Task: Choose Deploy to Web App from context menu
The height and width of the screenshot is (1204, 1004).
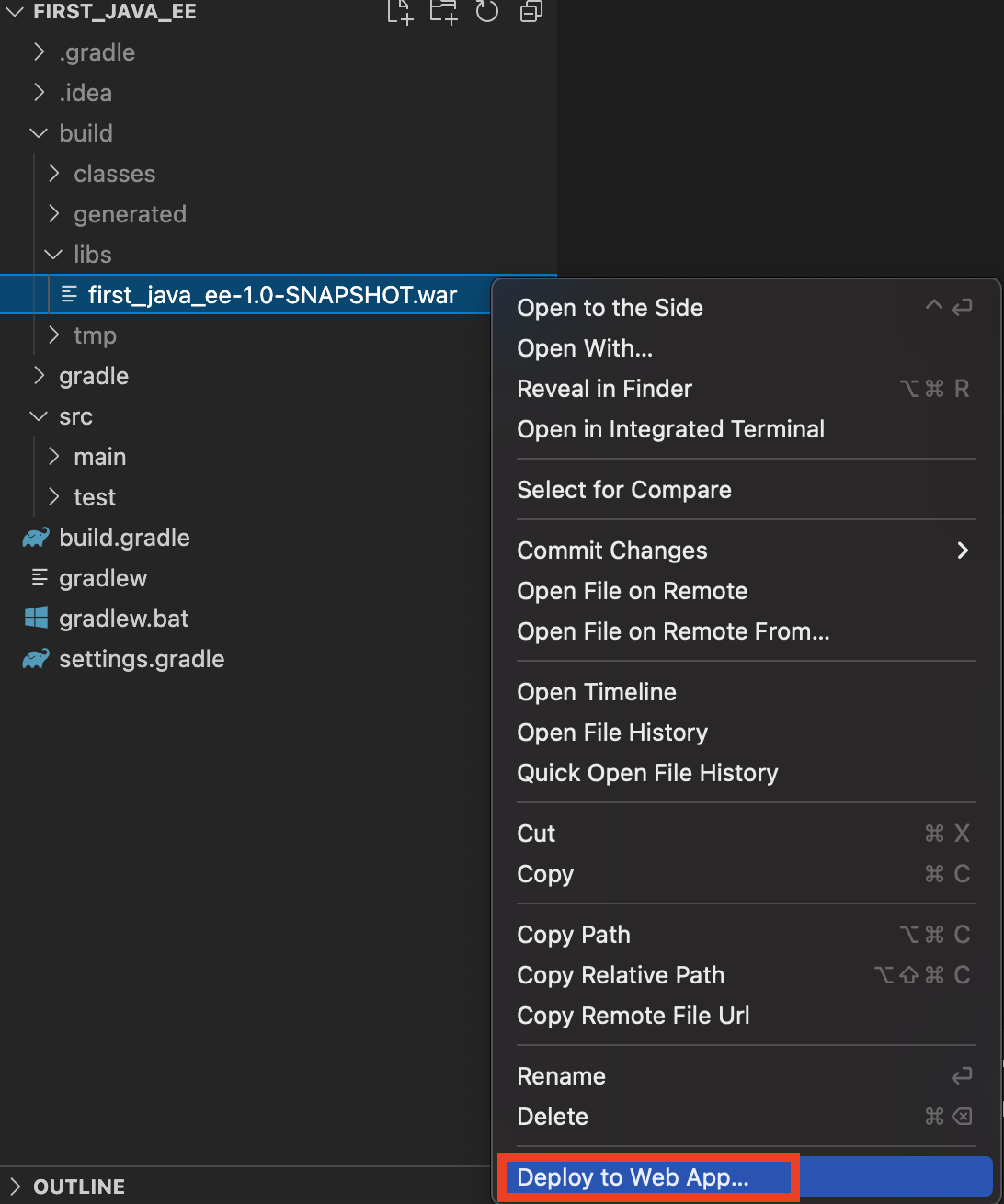Action: (x=633, y=1177)
